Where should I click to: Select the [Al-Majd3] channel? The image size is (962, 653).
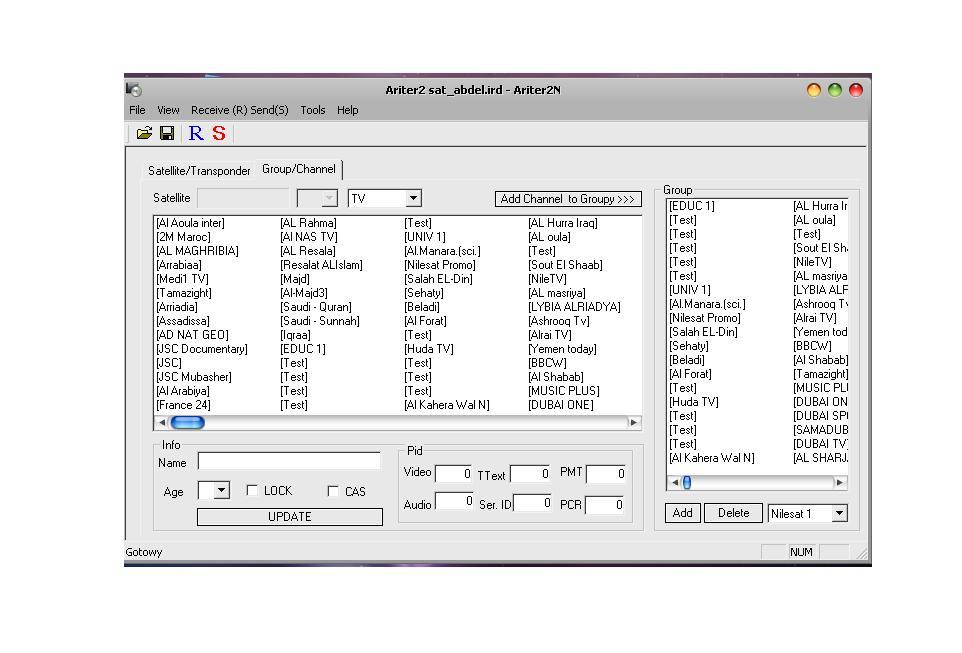(304, 293)
